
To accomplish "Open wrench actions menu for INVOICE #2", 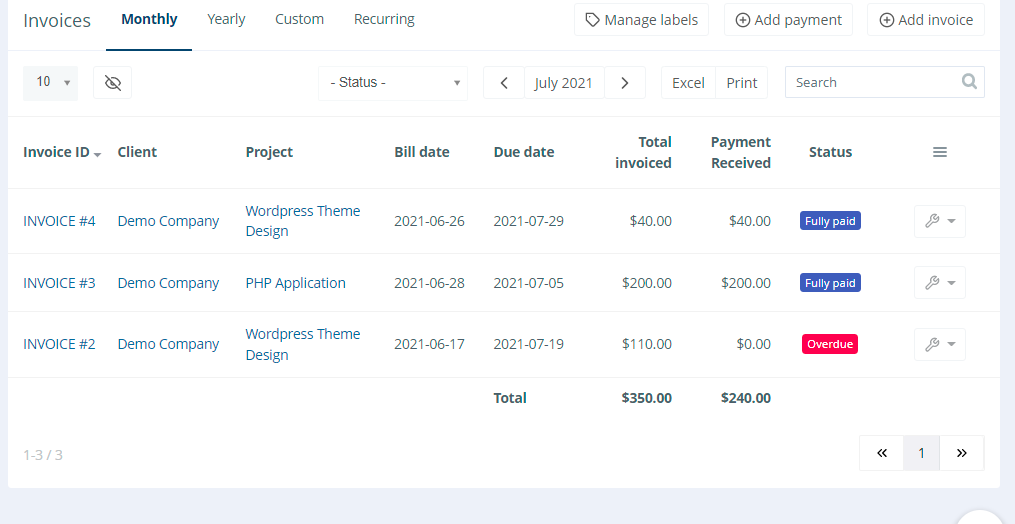I will pyautogui.click(x=939, y=344).
